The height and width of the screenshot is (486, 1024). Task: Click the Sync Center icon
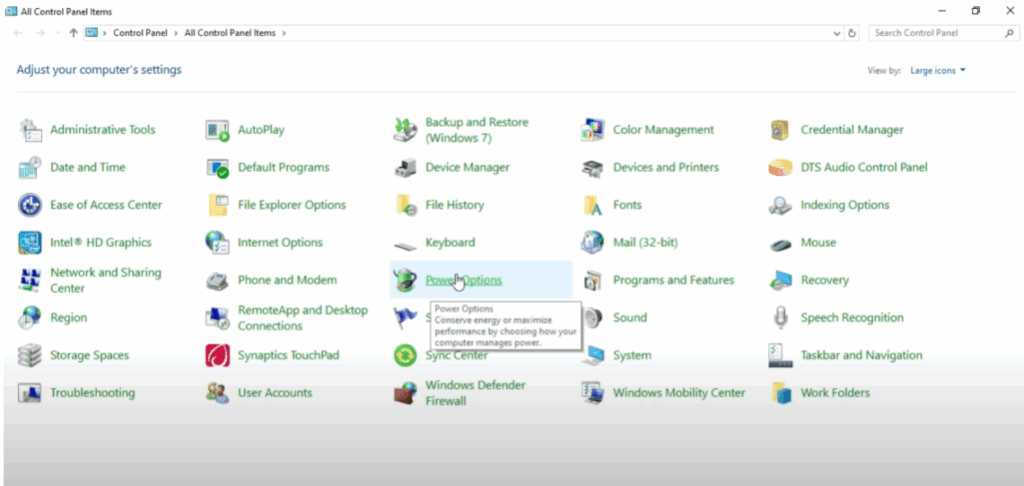(x=405, y=355)
